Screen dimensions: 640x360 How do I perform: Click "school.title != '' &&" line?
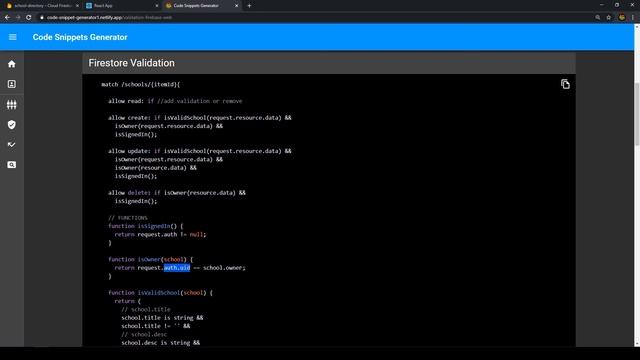tap(156, 326)
